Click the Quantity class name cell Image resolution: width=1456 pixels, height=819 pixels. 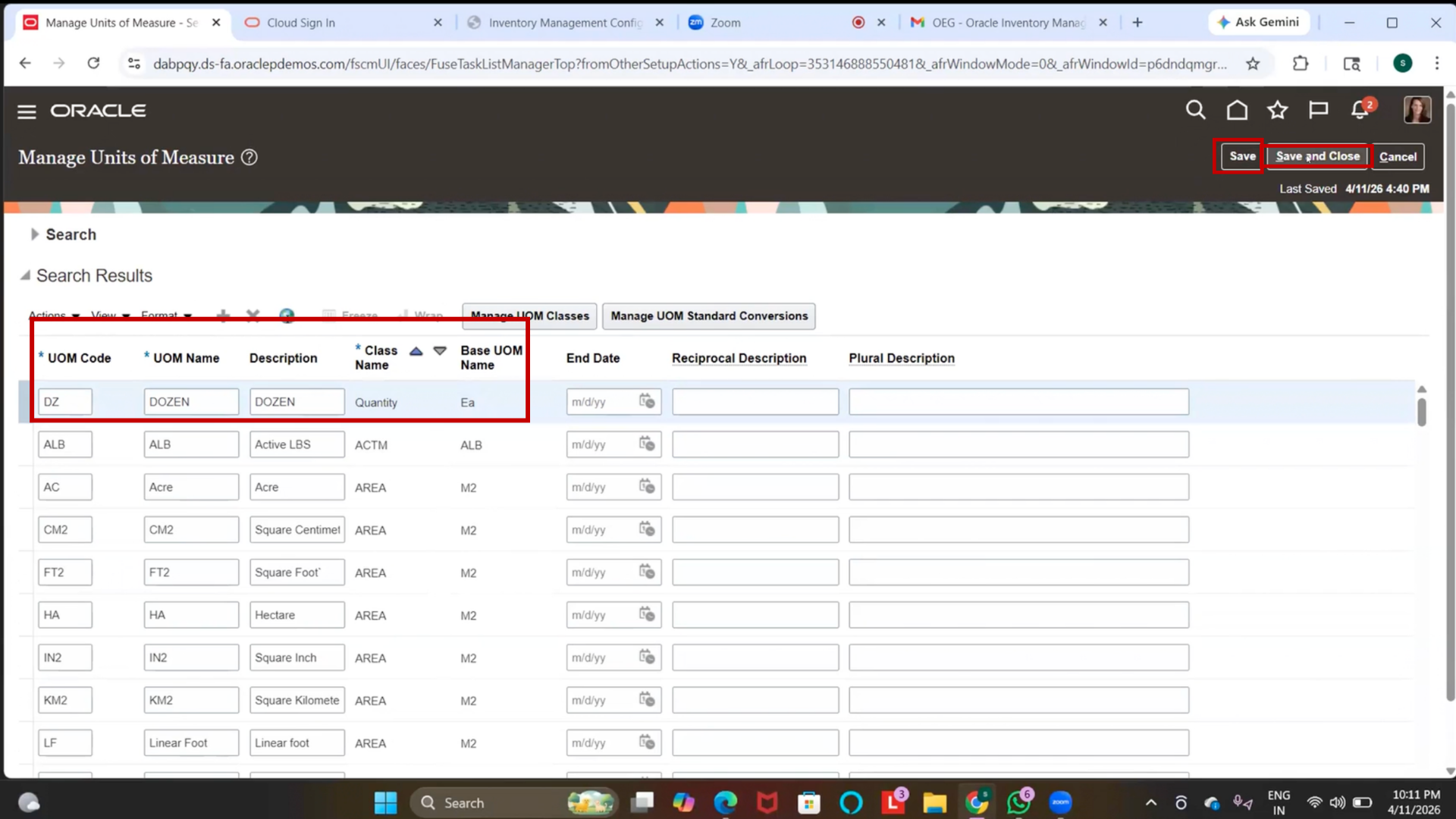(376, 403)
